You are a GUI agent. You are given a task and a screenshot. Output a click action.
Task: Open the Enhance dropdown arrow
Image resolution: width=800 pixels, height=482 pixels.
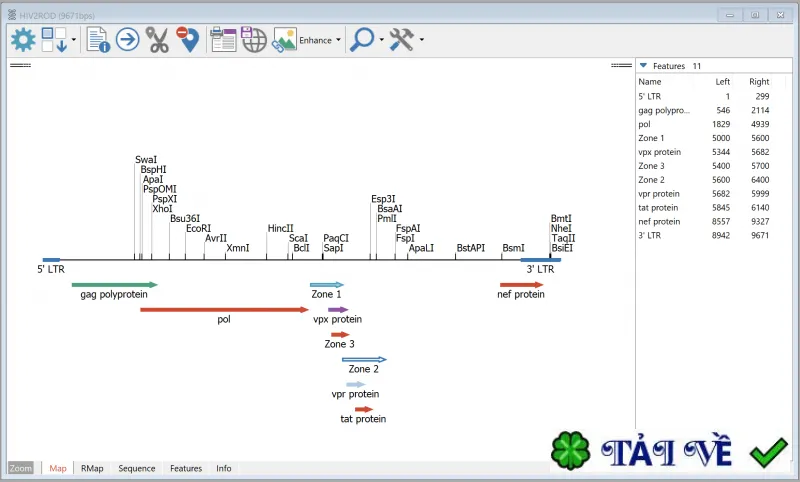click(x=338, y=40)
